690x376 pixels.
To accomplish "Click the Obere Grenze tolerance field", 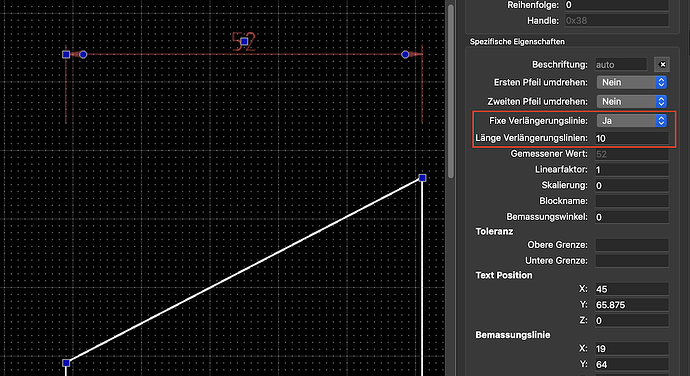I will pos(632,245).
